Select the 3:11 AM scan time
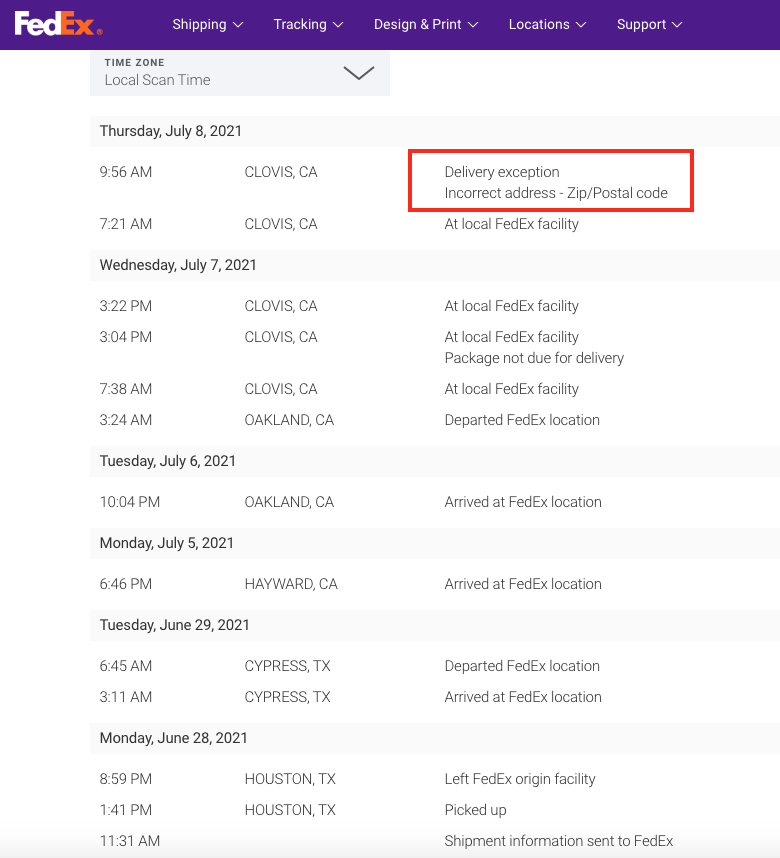 [126, 697]
